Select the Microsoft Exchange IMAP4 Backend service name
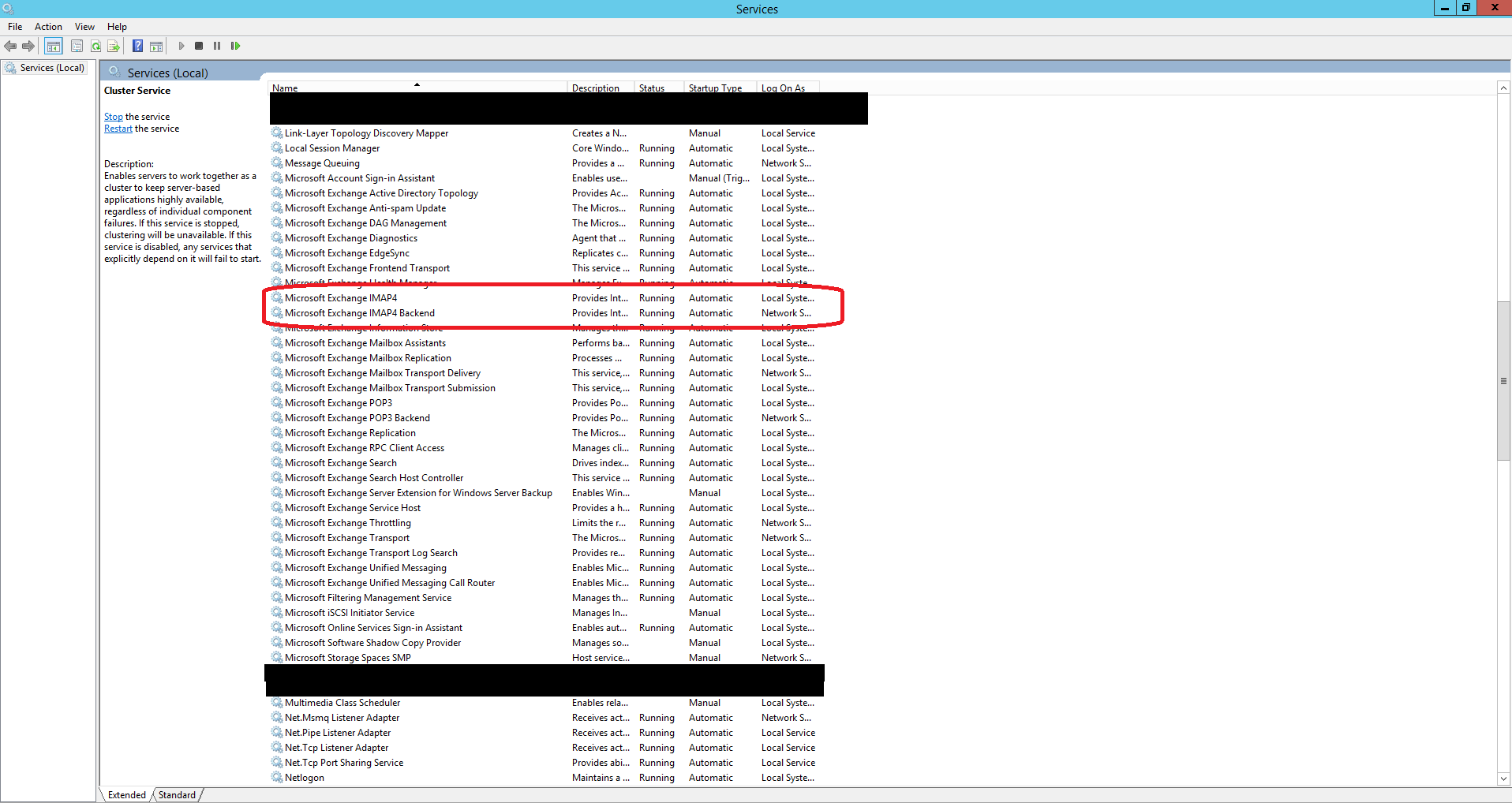 360,313
